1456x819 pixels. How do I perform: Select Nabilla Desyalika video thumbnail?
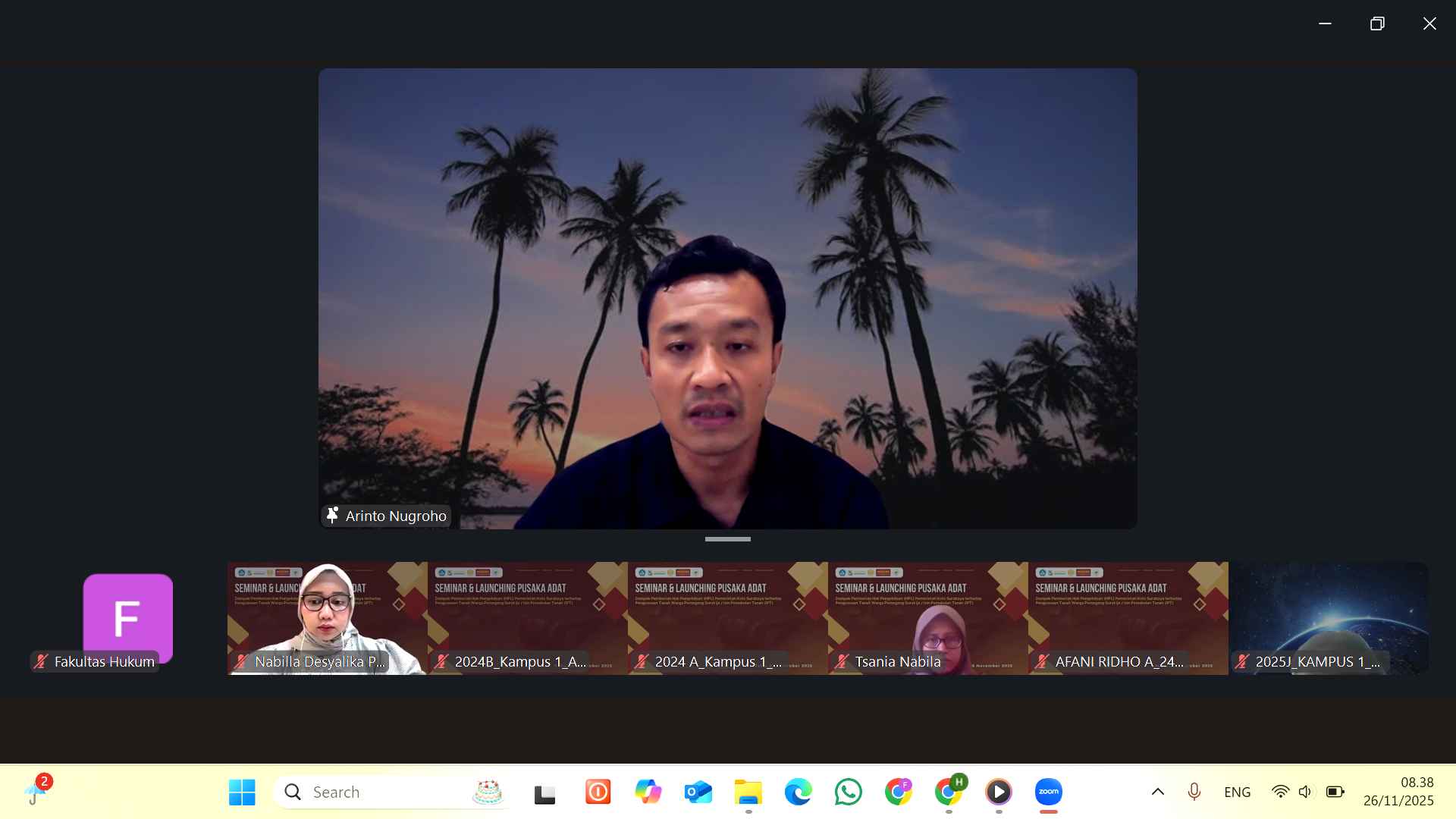(x=327, y=618)
